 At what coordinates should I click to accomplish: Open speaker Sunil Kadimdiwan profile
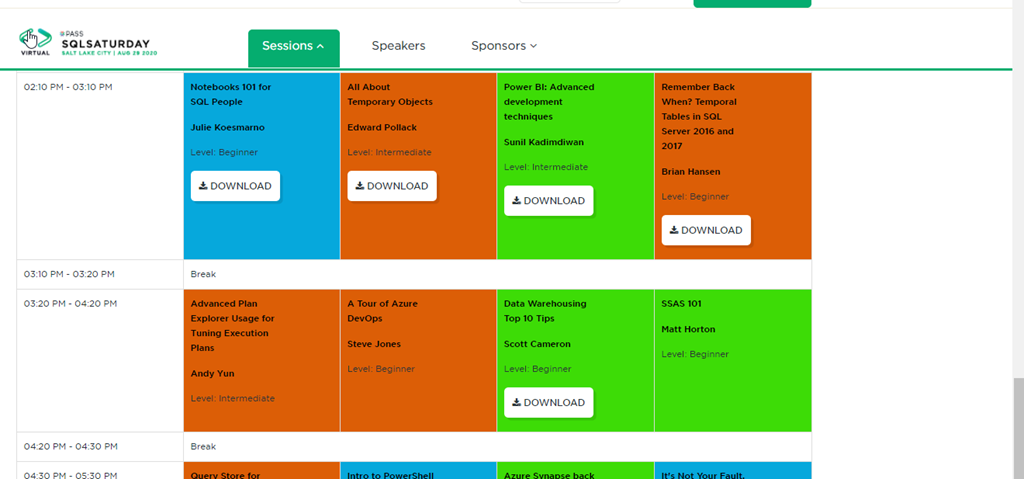click(x=544, y=143)
